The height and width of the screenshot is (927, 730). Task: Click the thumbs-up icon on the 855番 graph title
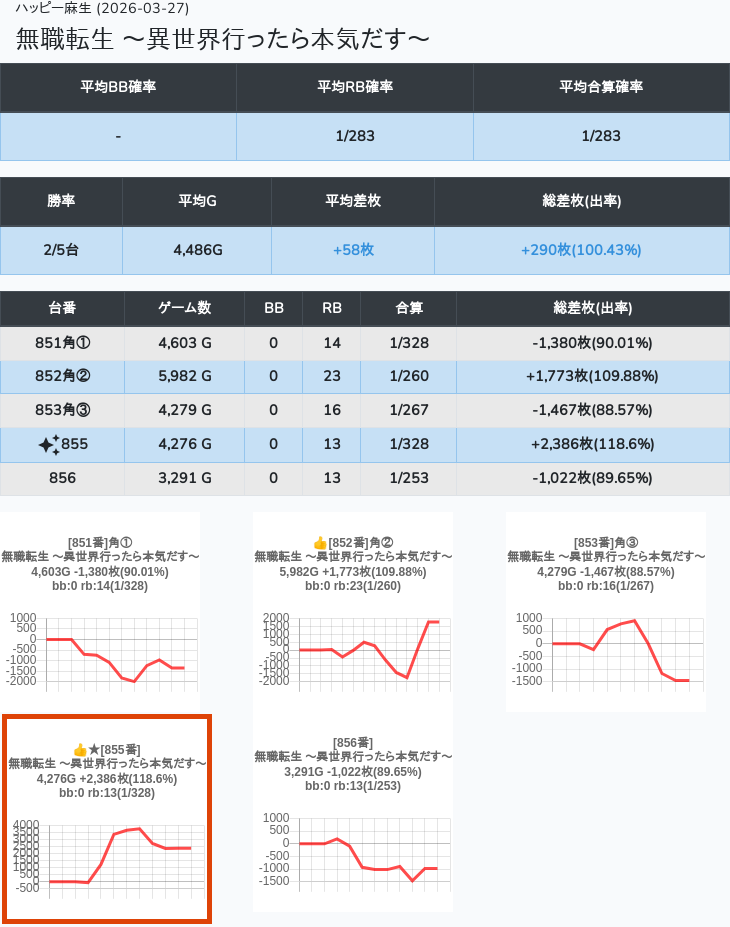pyautogui.click(x=80, y=749)
